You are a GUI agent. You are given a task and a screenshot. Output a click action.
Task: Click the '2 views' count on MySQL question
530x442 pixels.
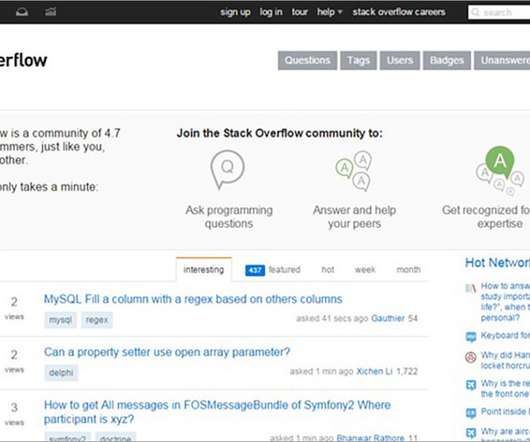tap(14, 308)
